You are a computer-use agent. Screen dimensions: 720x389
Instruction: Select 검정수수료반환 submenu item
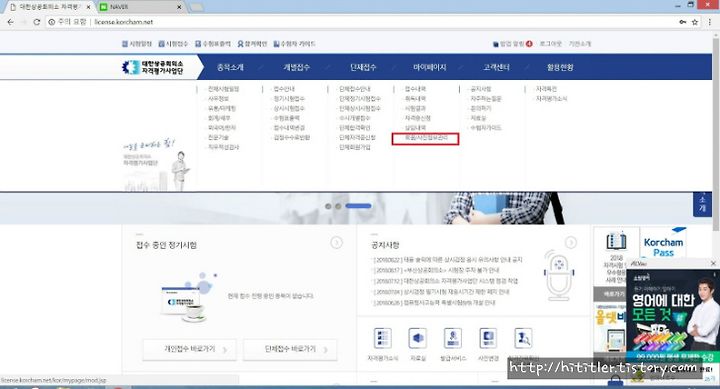(x=292, y=137)
